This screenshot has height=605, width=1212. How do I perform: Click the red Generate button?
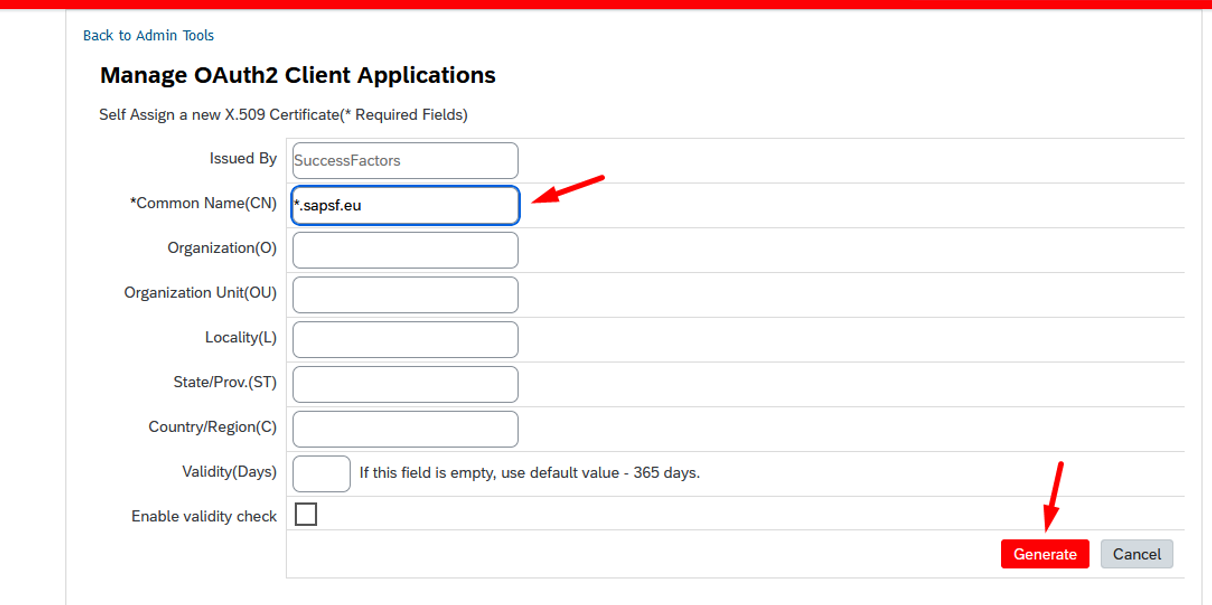click(1045, 554)
